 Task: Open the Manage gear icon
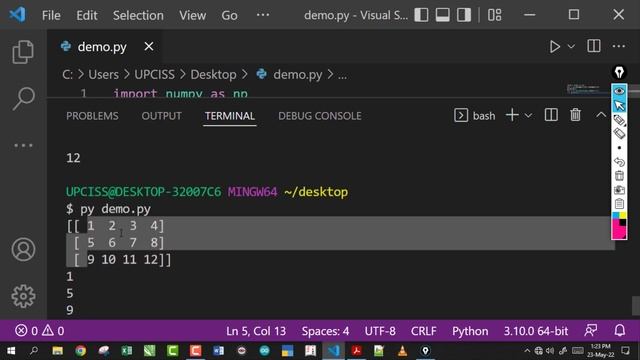(23, 296)
